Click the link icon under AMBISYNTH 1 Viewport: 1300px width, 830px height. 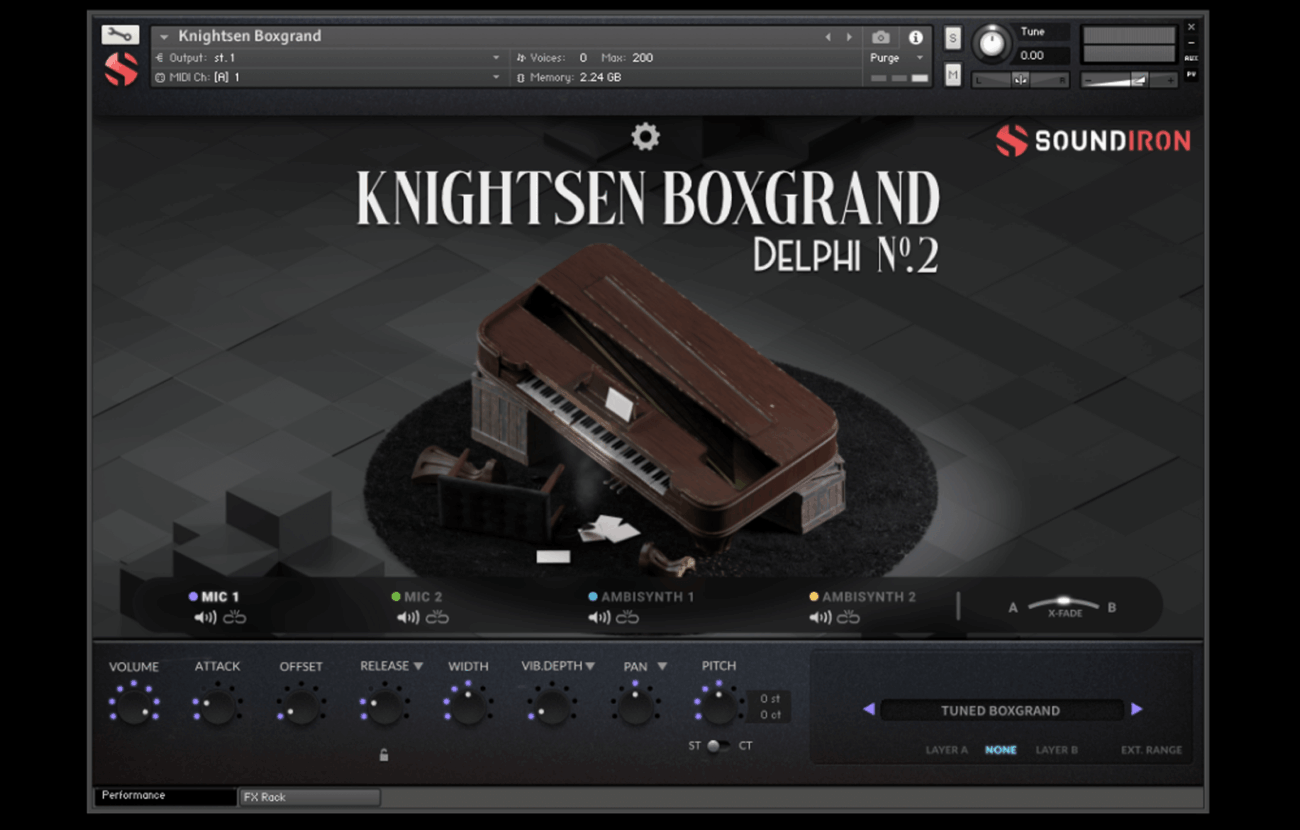pyautogui.click(x=628, y=617)
